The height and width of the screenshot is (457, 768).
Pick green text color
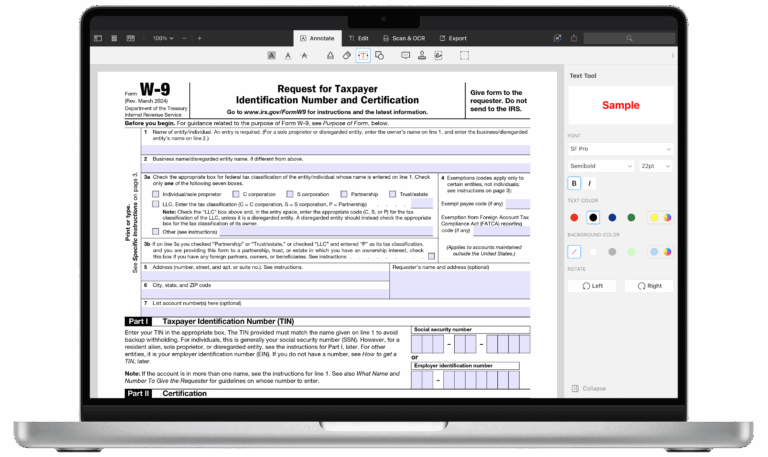point(631,217)
